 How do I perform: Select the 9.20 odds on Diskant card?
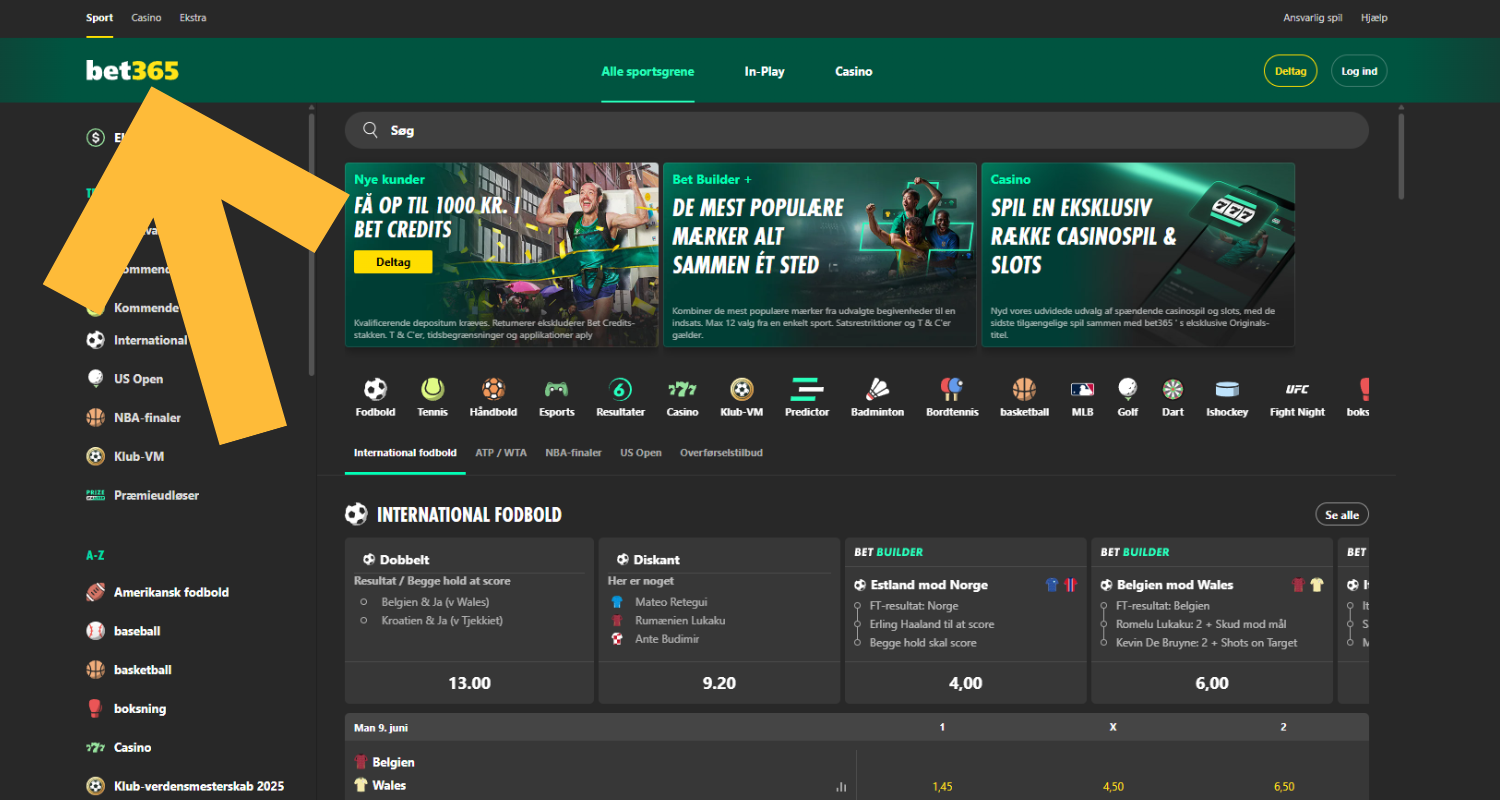click(x=719, y=684)
